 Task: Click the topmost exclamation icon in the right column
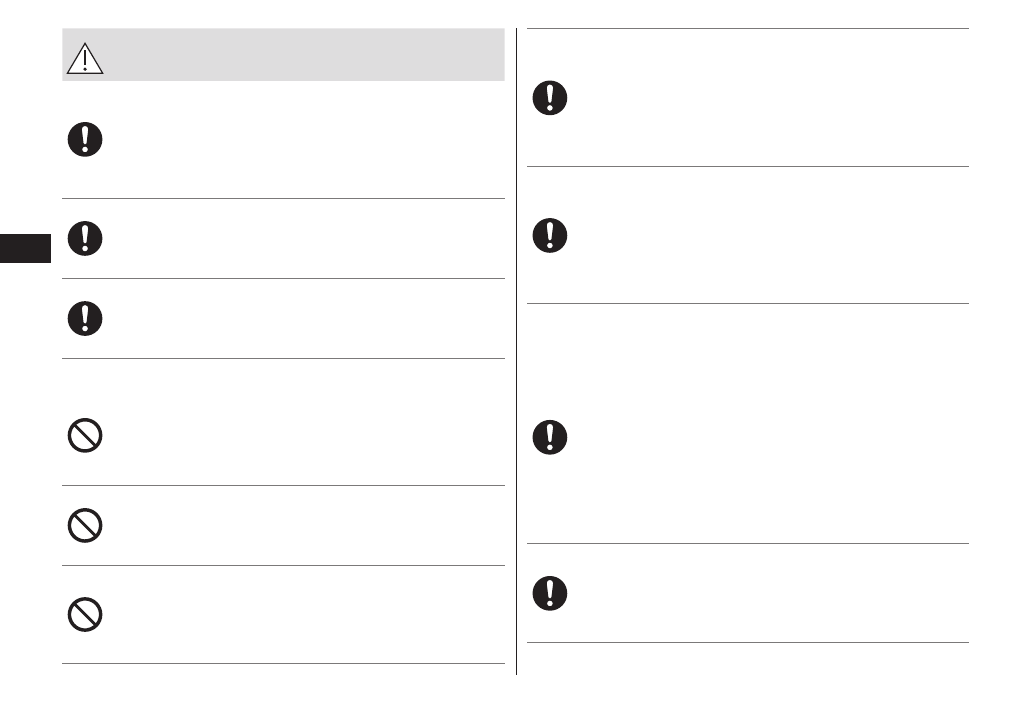click(x=549, y=98)
